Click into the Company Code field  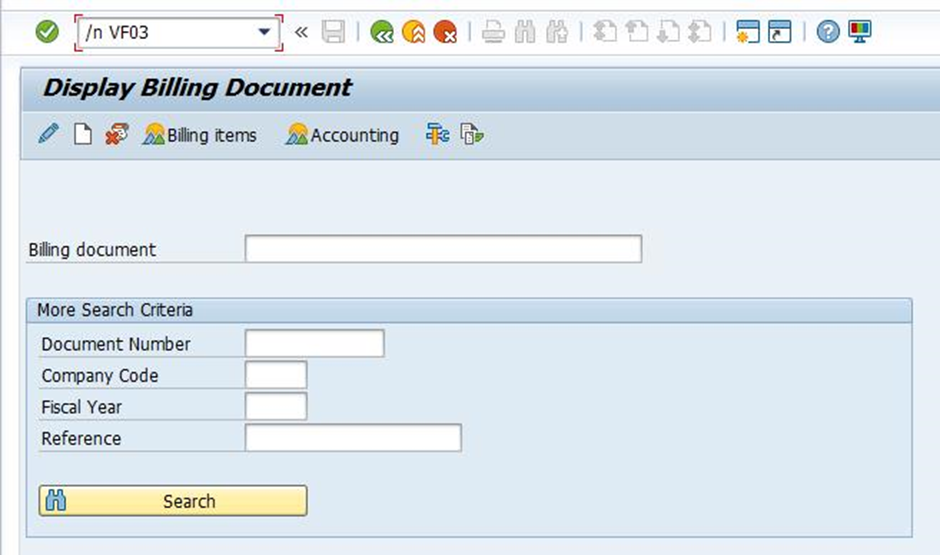276,375
